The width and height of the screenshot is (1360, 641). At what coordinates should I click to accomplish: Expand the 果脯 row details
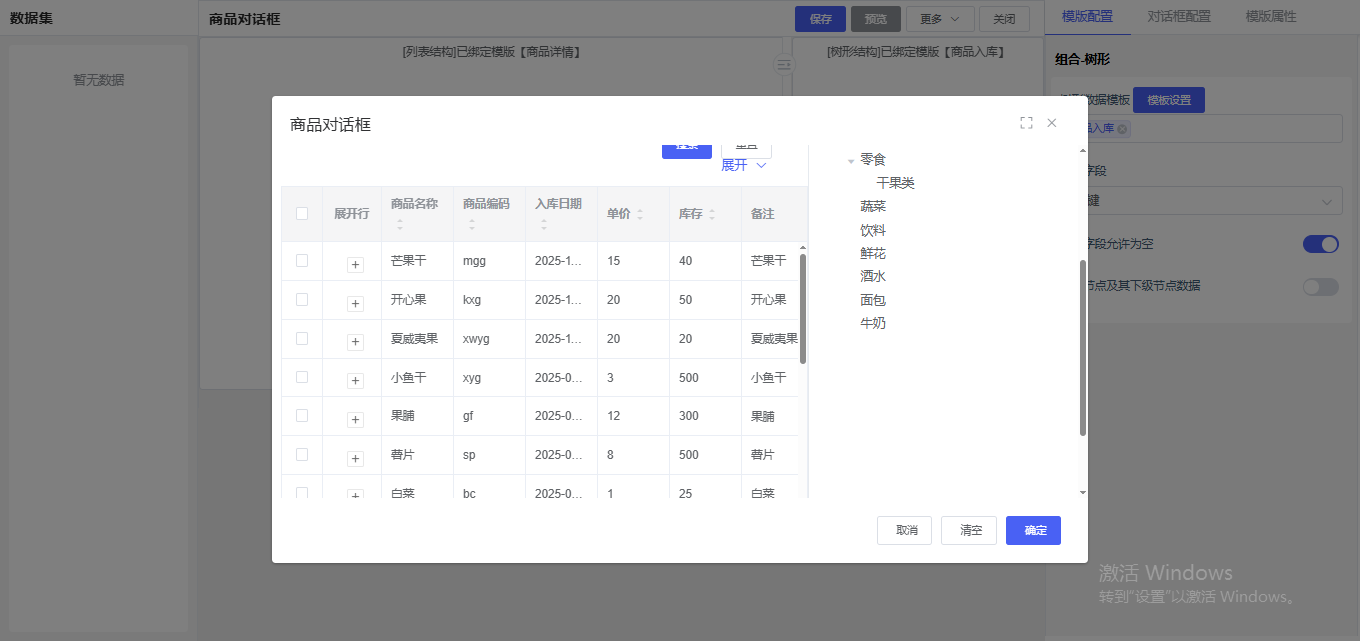355,420
